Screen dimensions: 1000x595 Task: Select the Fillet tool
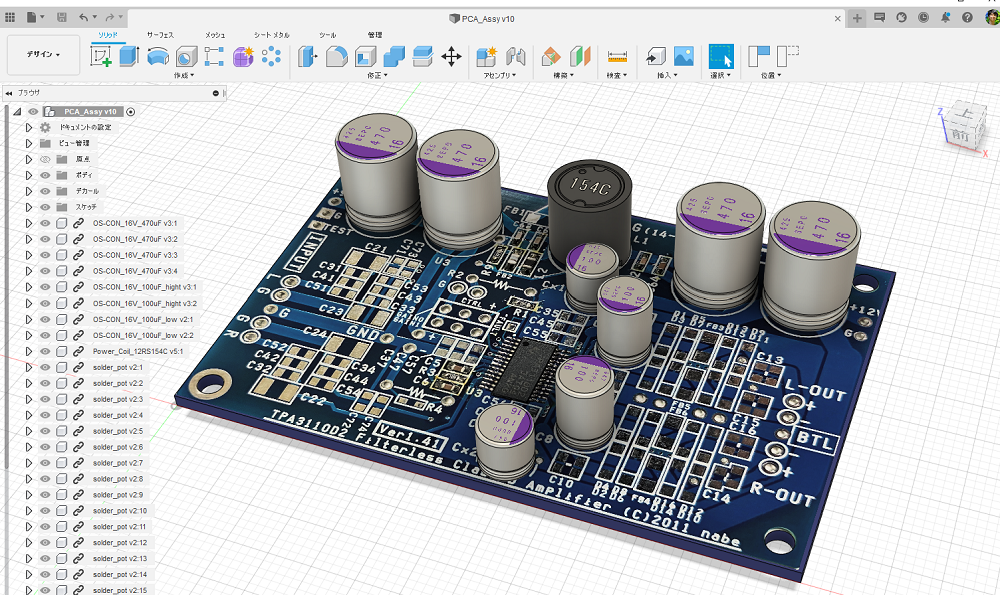click(337, 57)
